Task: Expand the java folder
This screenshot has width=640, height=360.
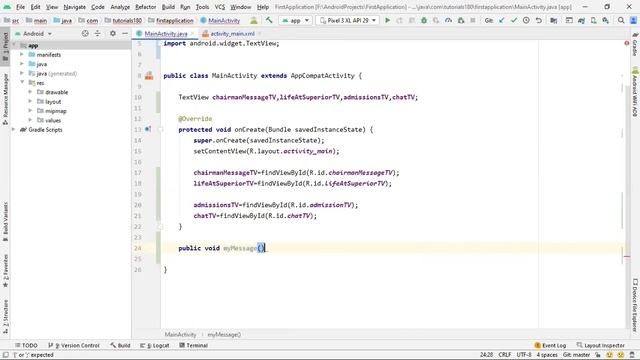Action: click(22, 64)
